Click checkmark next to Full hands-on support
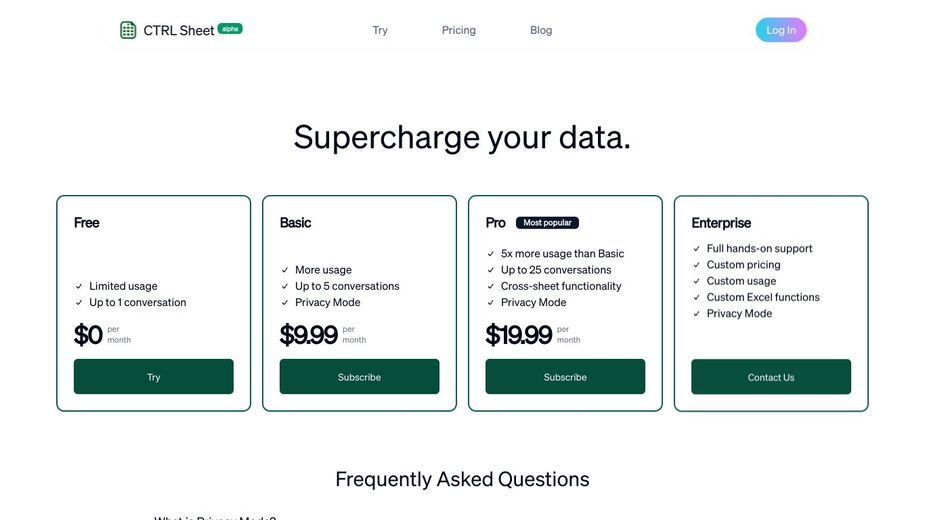Viewport: 925px width, 520px height. pos(696,248)
